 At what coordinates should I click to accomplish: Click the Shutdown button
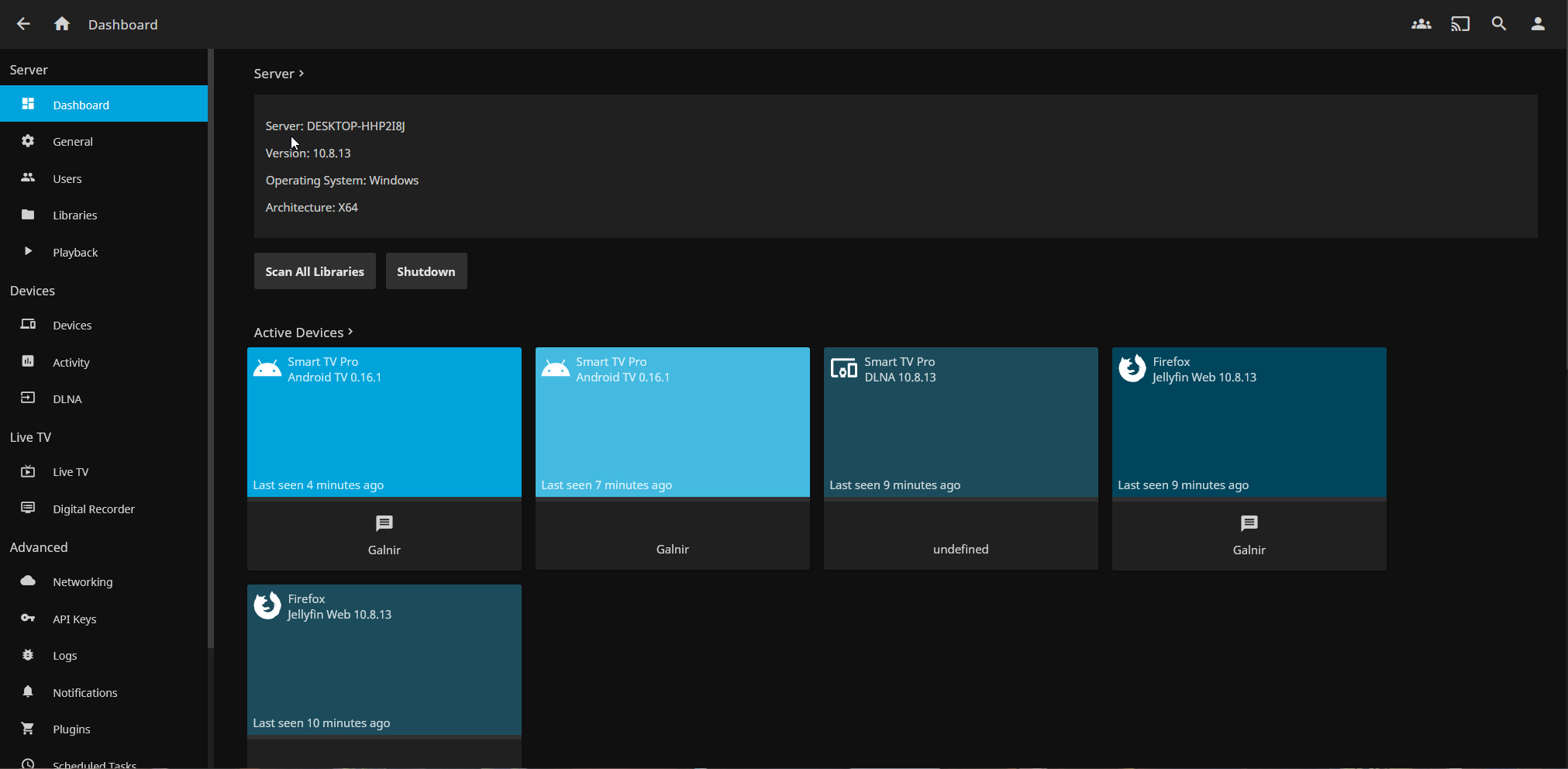(426, 271)
